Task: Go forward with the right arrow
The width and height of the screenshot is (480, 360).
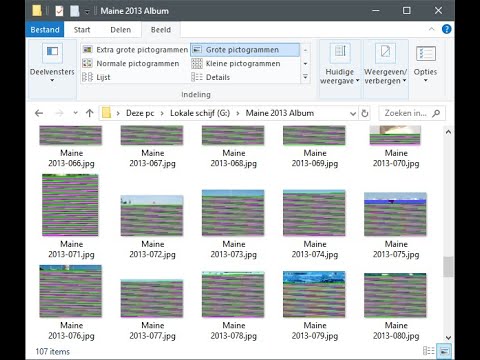Action: coord(59,113)
